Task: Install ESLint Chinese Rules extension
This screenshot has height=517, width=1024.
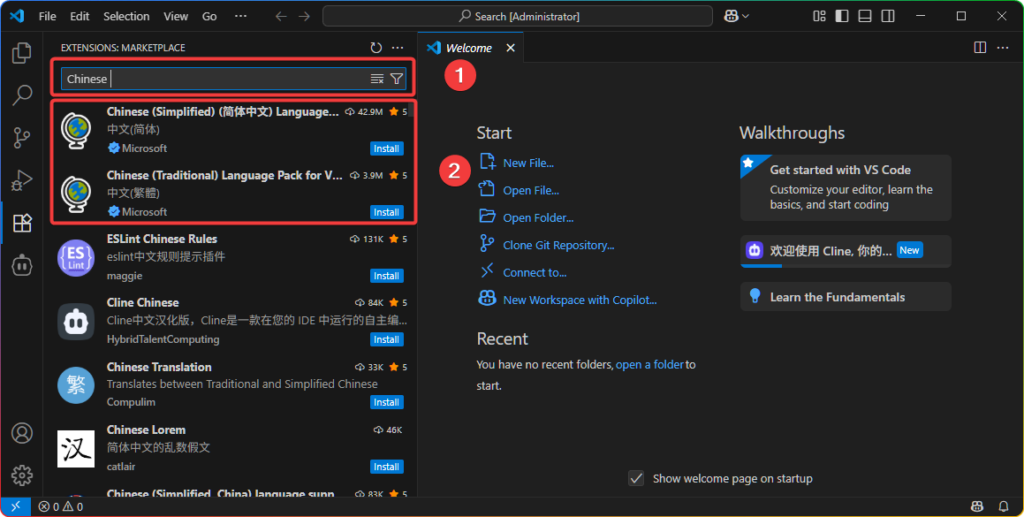Action: 387,276
